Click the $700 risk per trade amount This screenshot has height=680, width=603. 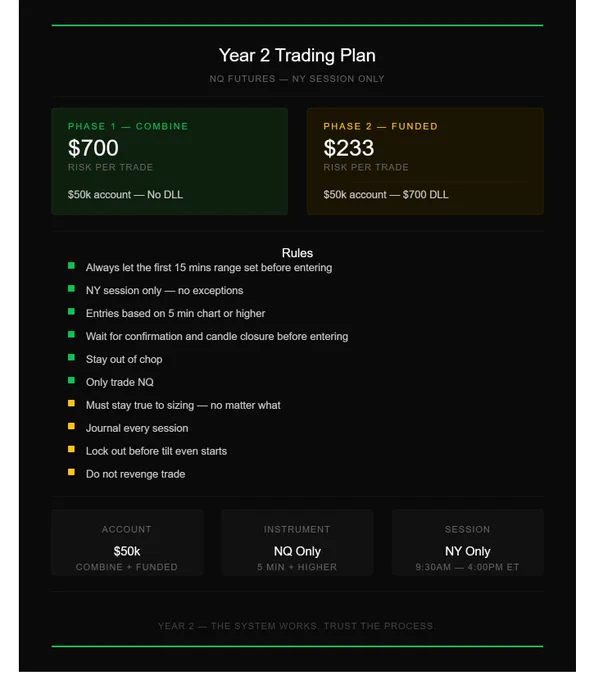coord(93,148)
